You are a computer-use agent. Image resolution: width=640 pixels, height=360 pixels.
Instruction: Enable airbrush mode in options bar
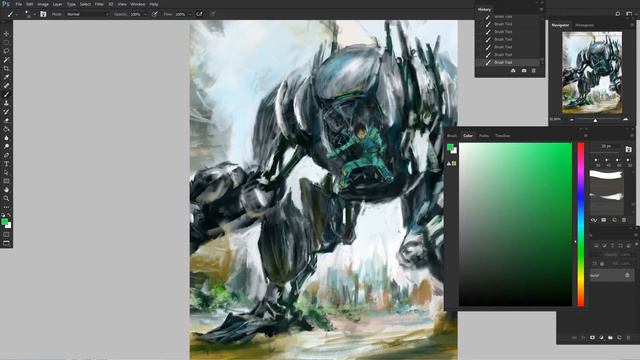(199, 14)
